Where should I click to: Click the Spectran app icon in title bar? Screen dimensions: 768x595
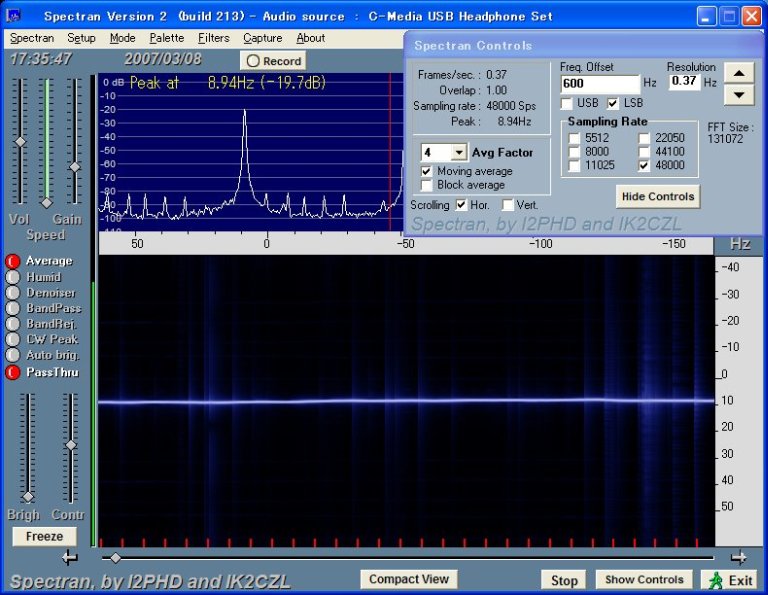(13, 16)
